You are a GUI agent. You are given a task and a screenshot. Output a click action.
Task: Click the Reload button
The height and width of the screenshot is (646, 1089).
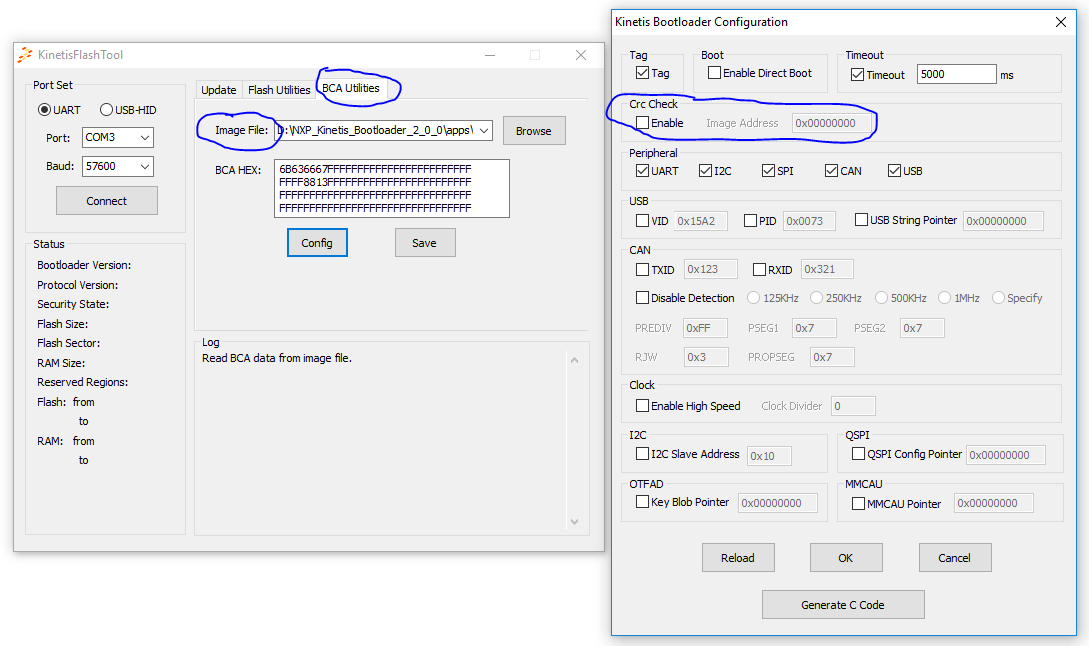coord(738,558)
